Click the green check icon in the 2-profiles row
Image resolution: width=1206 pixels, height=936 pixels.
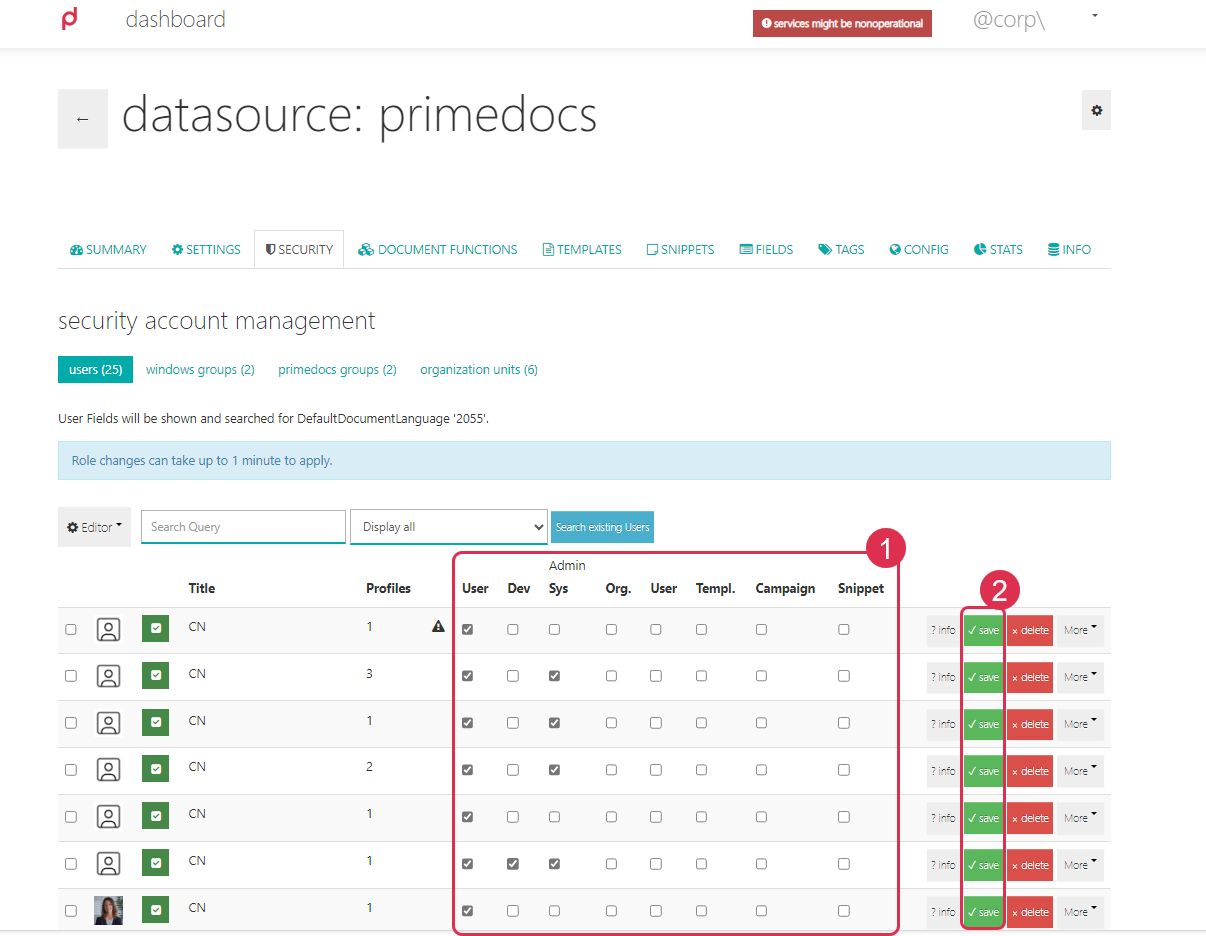pos(155,770)
